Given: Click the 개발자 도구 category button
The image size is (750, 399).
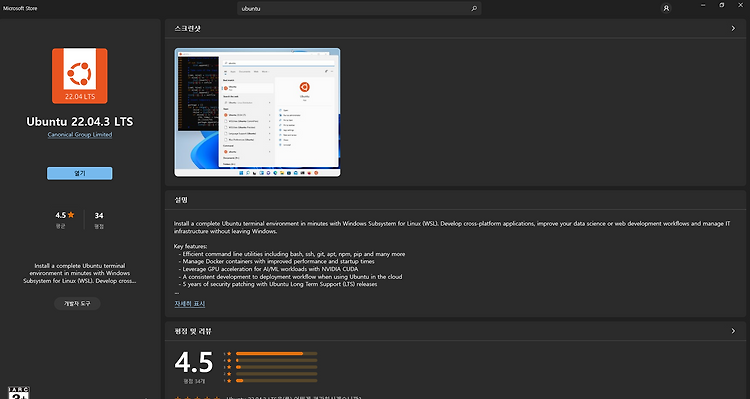Looking at the screenshot, I should tap(77, 303).
